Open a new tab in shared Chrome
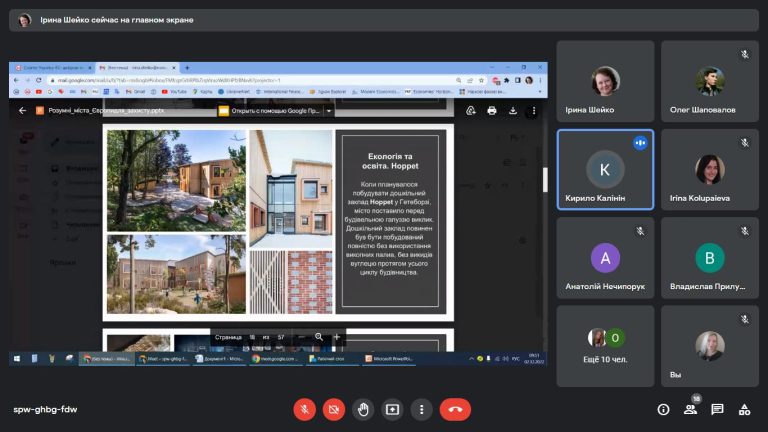This screenshot has height=432, width=768. pos(187,68)
